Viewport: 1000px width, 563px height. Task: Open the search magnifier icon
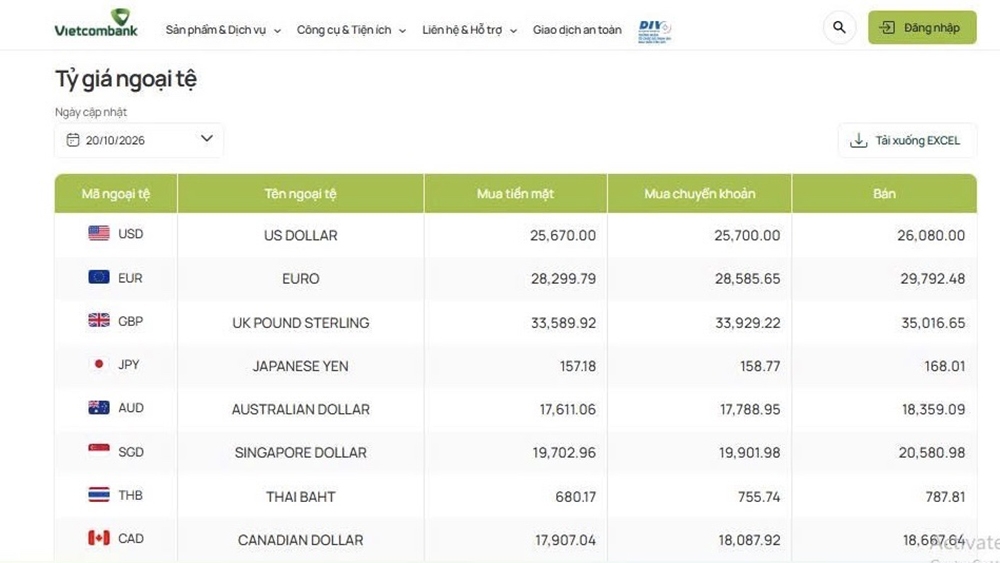[x=839, y=27]
